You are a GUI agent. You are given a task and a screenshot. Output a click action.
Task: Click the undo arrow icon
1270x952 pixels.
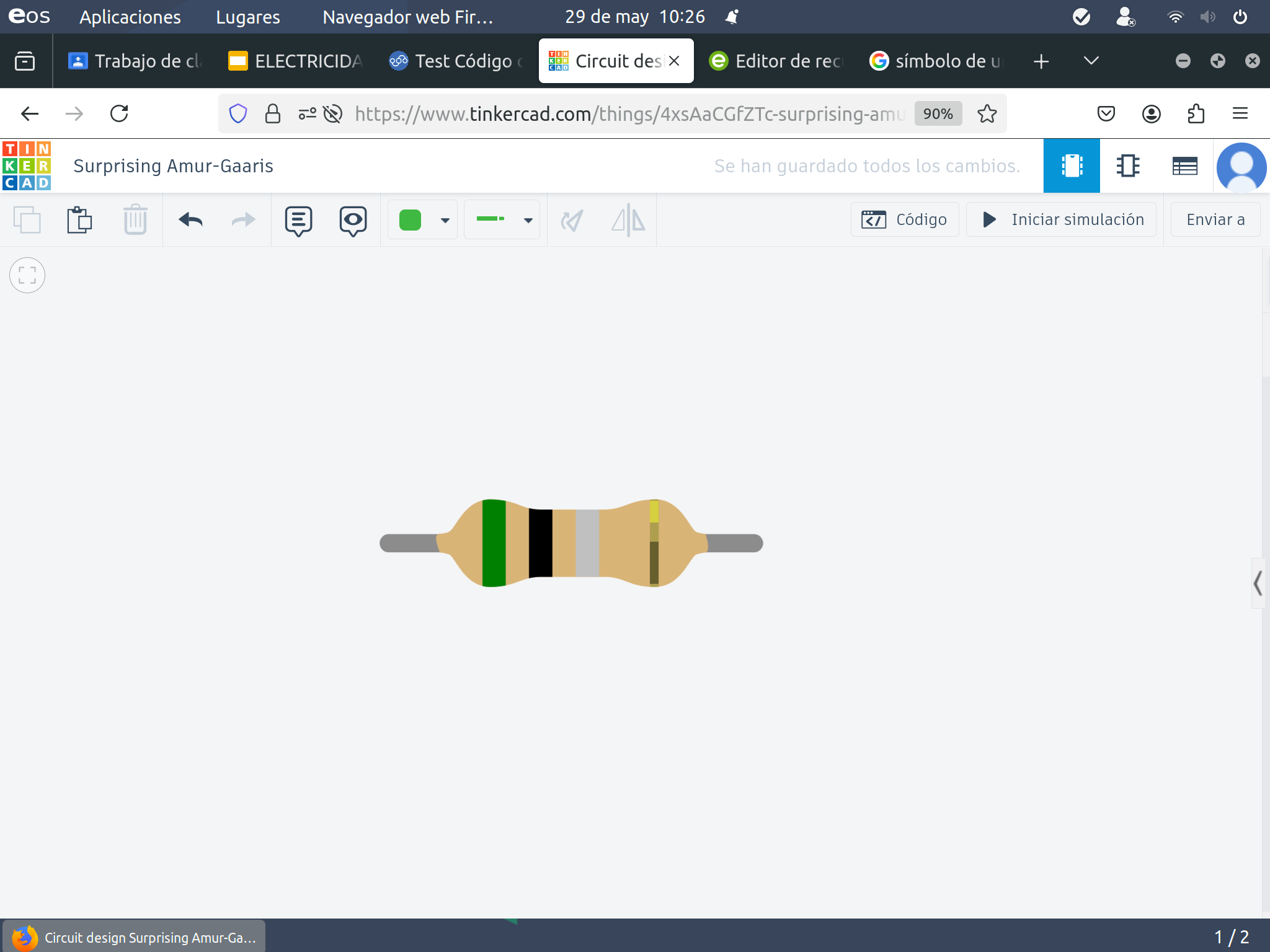click(190, 219)
